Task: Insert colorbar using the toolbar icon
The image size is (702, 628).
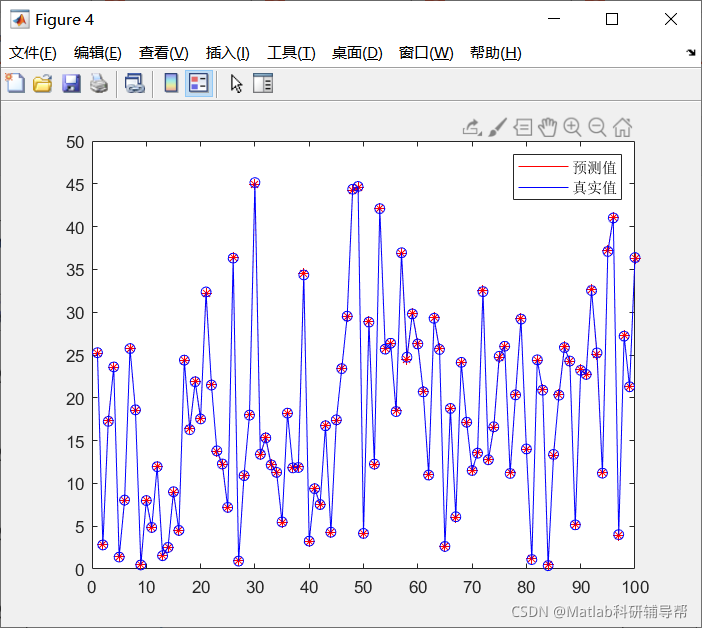Action: 171,83
